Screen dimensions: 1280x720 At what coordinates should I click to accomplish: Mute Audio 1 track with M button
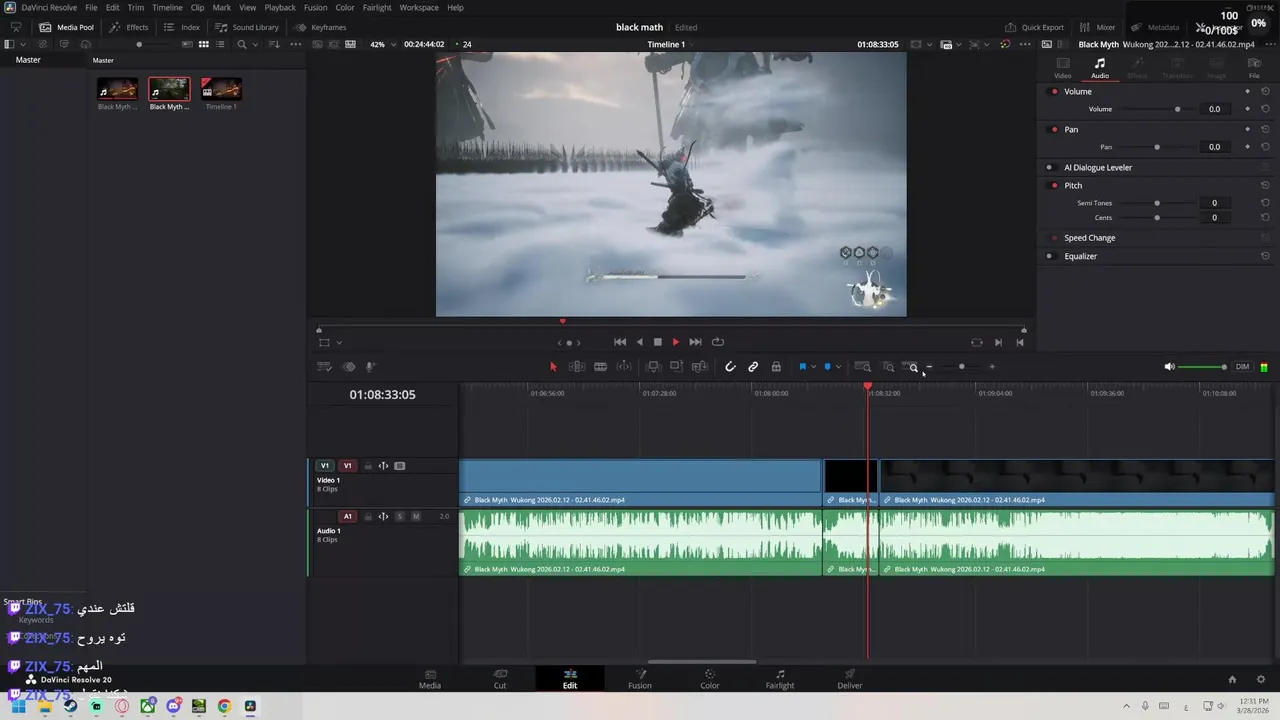(416, 517)
